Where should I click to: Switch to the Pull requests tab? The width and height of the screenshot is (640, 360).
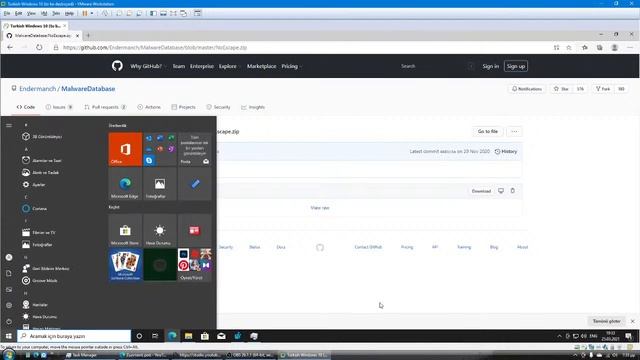105,107
